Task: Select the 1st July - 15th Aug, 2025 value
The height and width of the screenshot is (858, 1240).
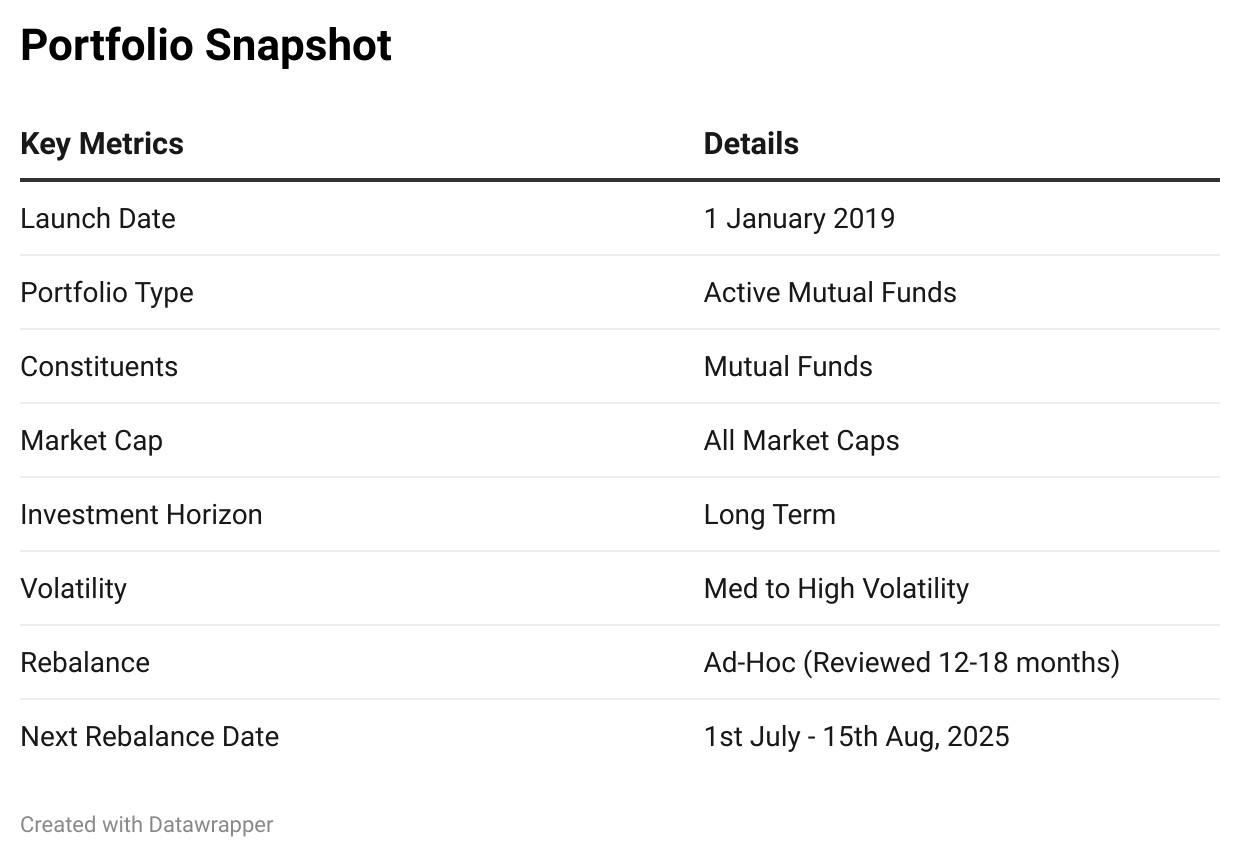Action: click(857, 736)
